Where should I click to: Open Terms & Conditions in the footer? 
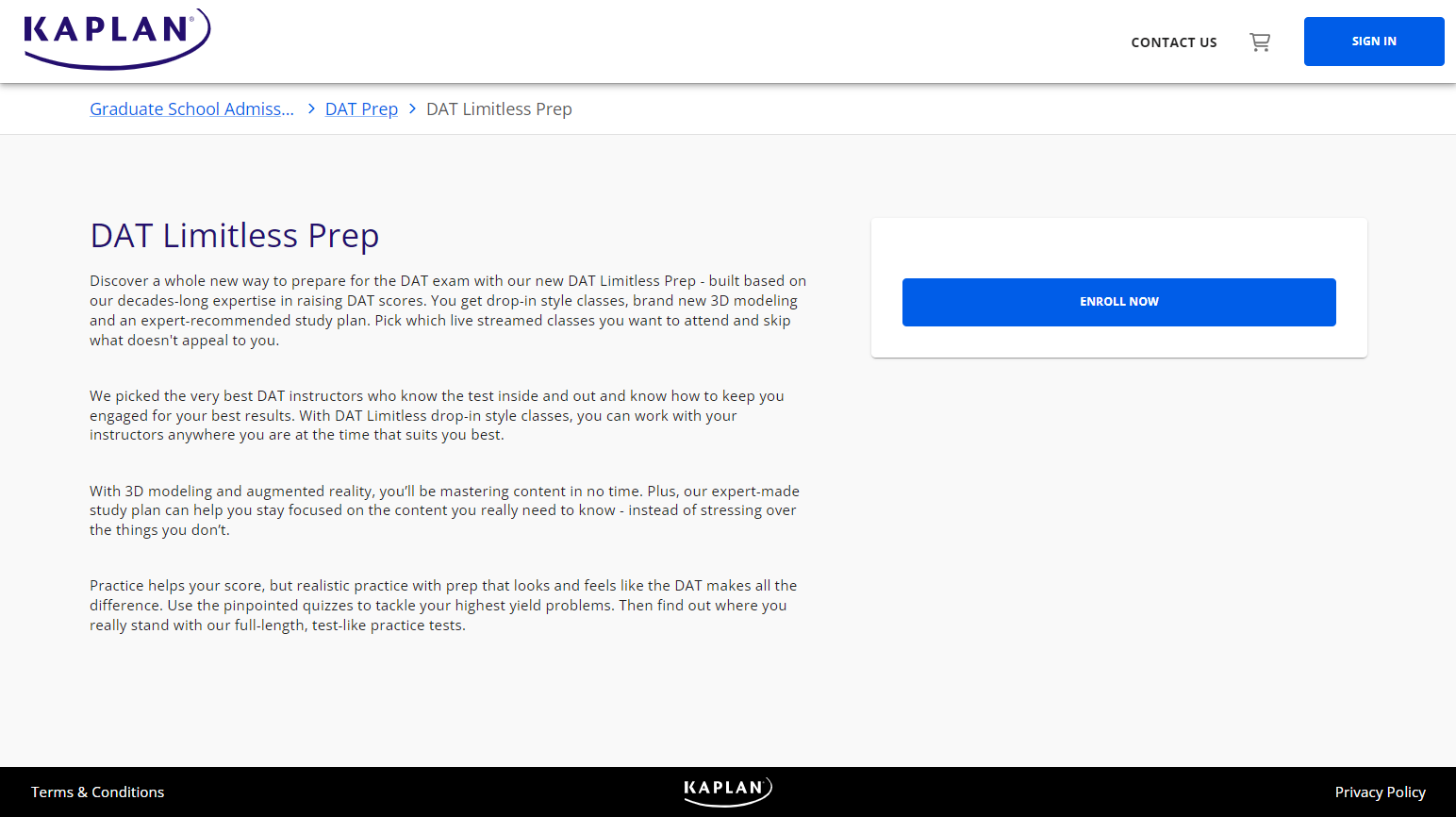(x=97, y=792)
